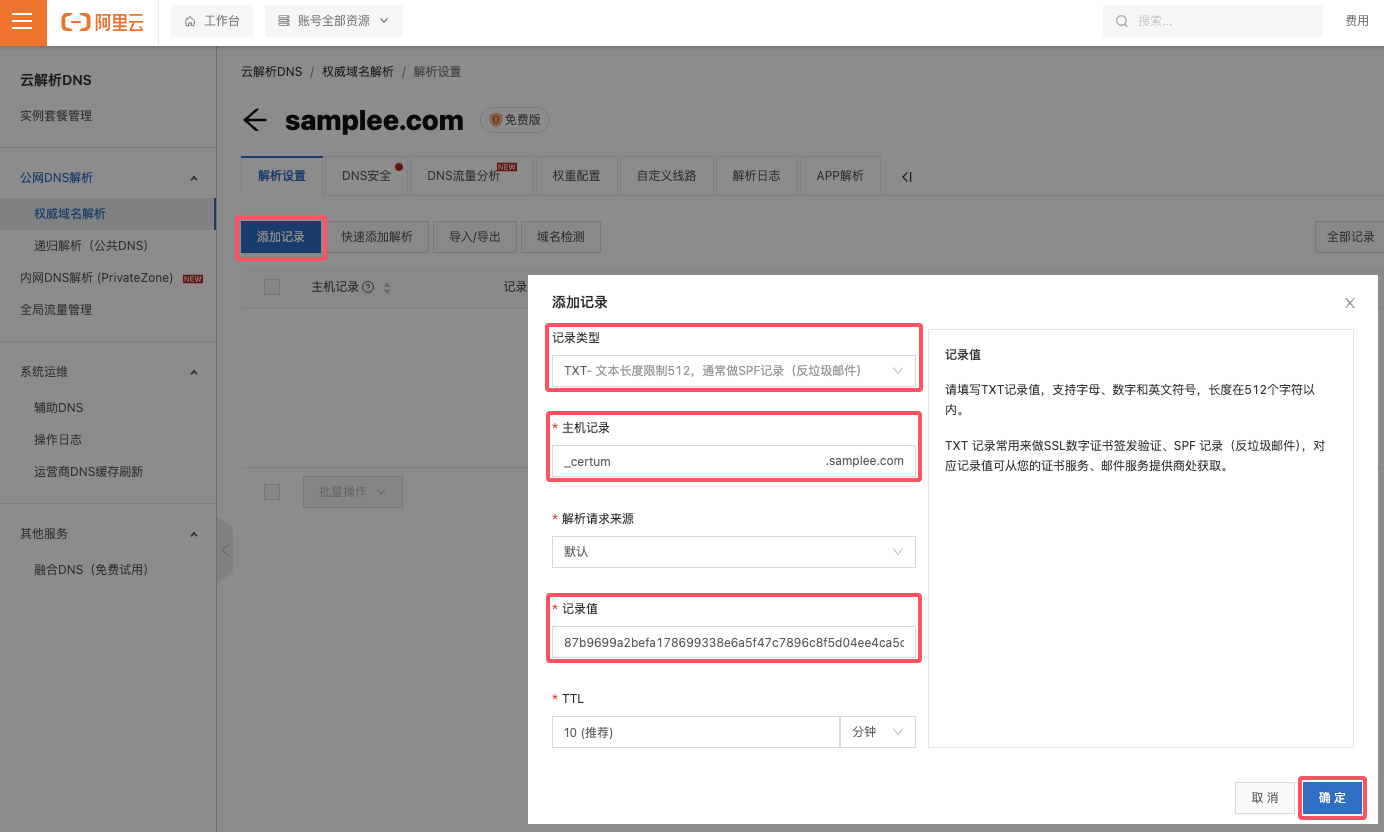Select 权威域名解析 in the sidebar
The image size is (1384, 832).
pos(108,214)
